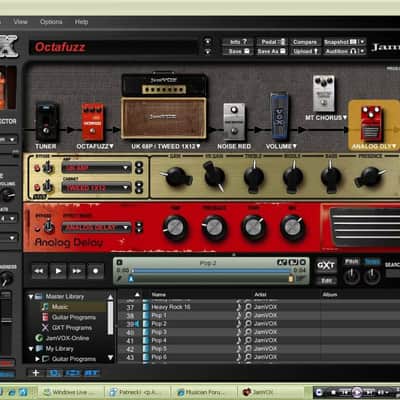Viewport: 400px width, 400px height.
Task: Click the Audition headphone button
Action: coord(340,51)
